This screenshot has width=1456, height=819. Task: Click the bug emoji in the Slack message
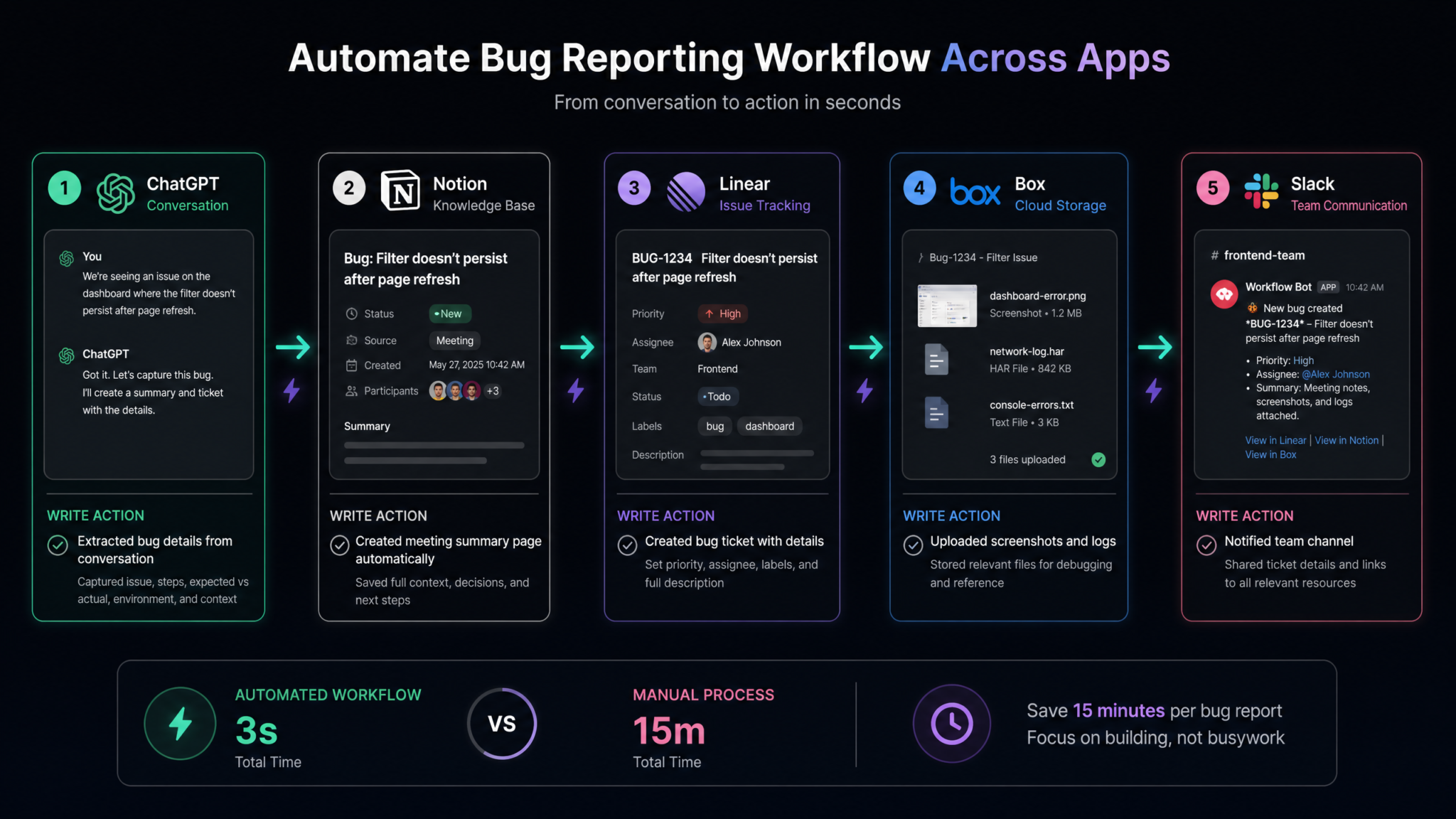pos(1252,308)
